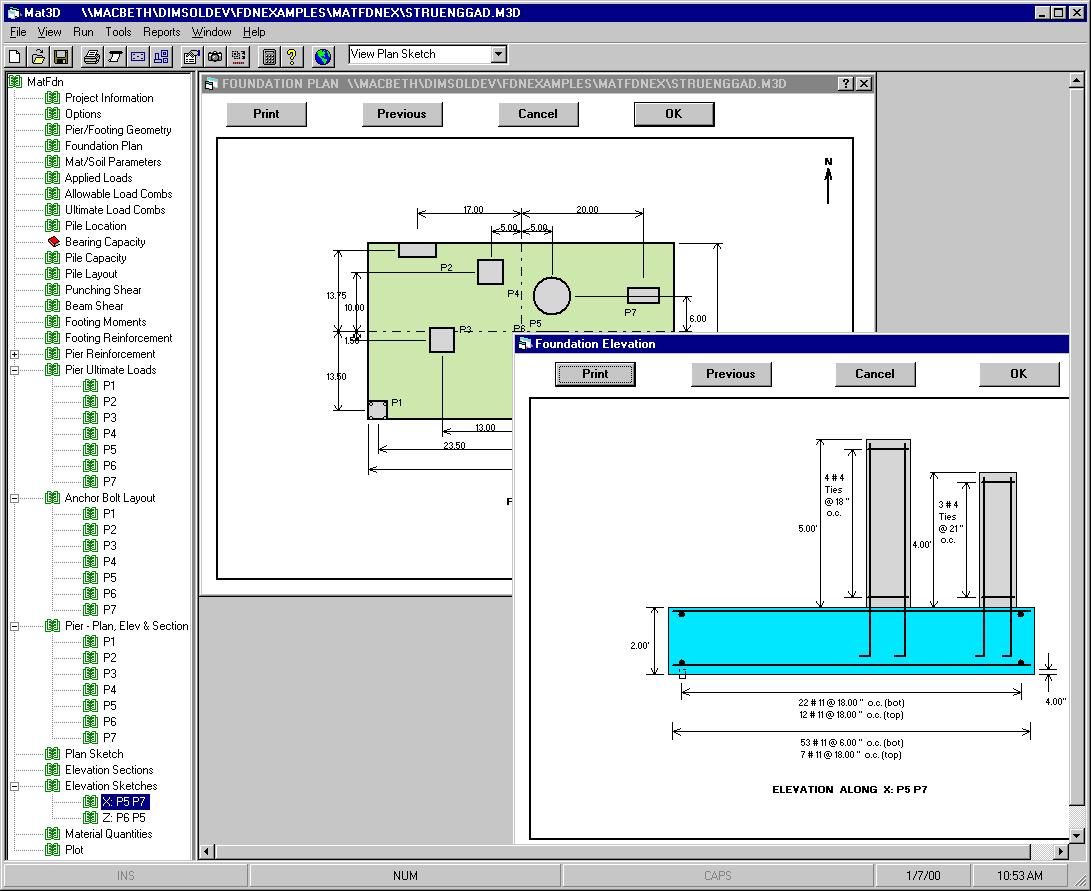Open the Tools menu
The width and height of the screenshot is (1091, 891).
[118, 32]
